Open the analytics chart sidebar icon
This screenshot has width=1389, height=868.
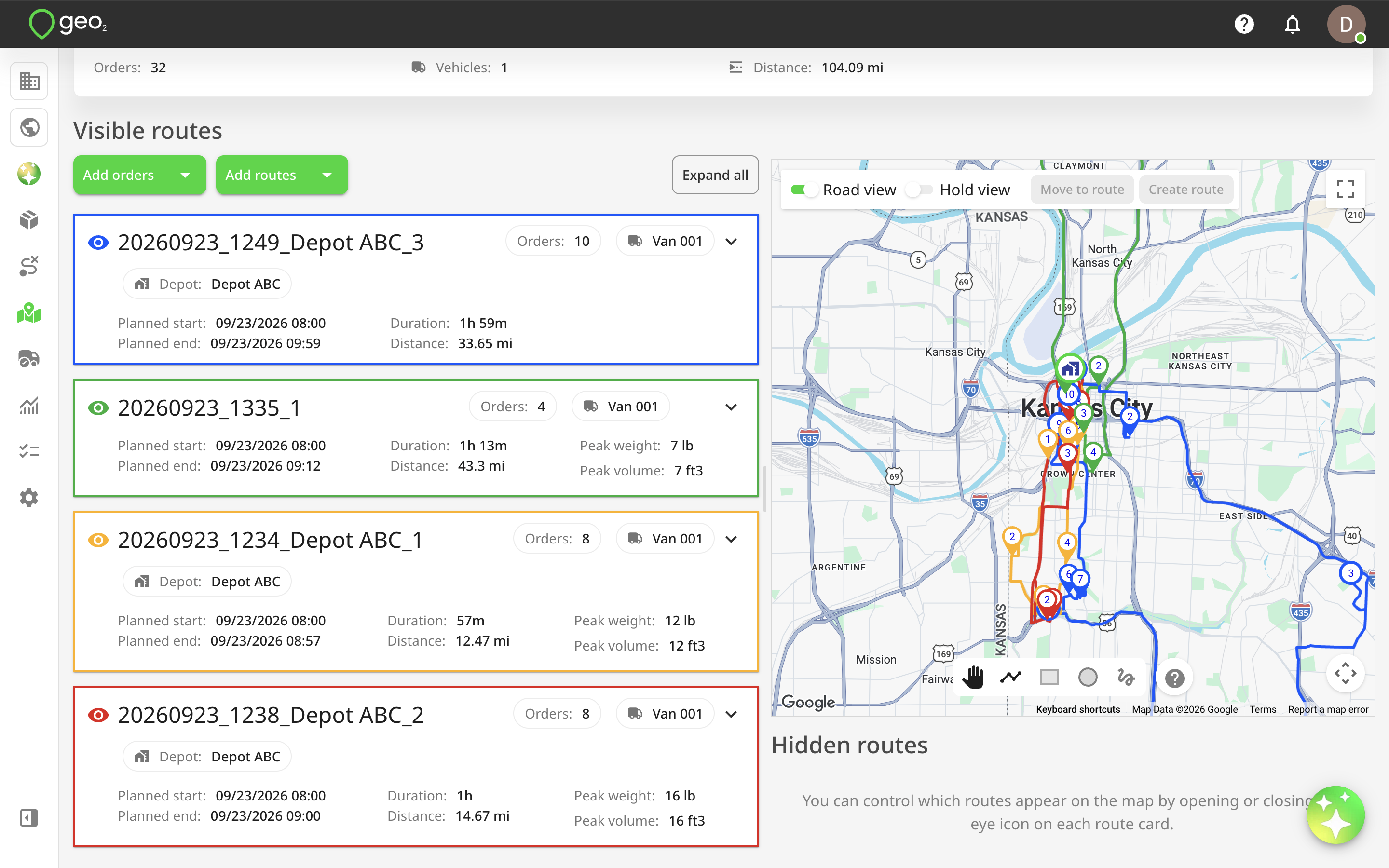click(x=29, y=405)
